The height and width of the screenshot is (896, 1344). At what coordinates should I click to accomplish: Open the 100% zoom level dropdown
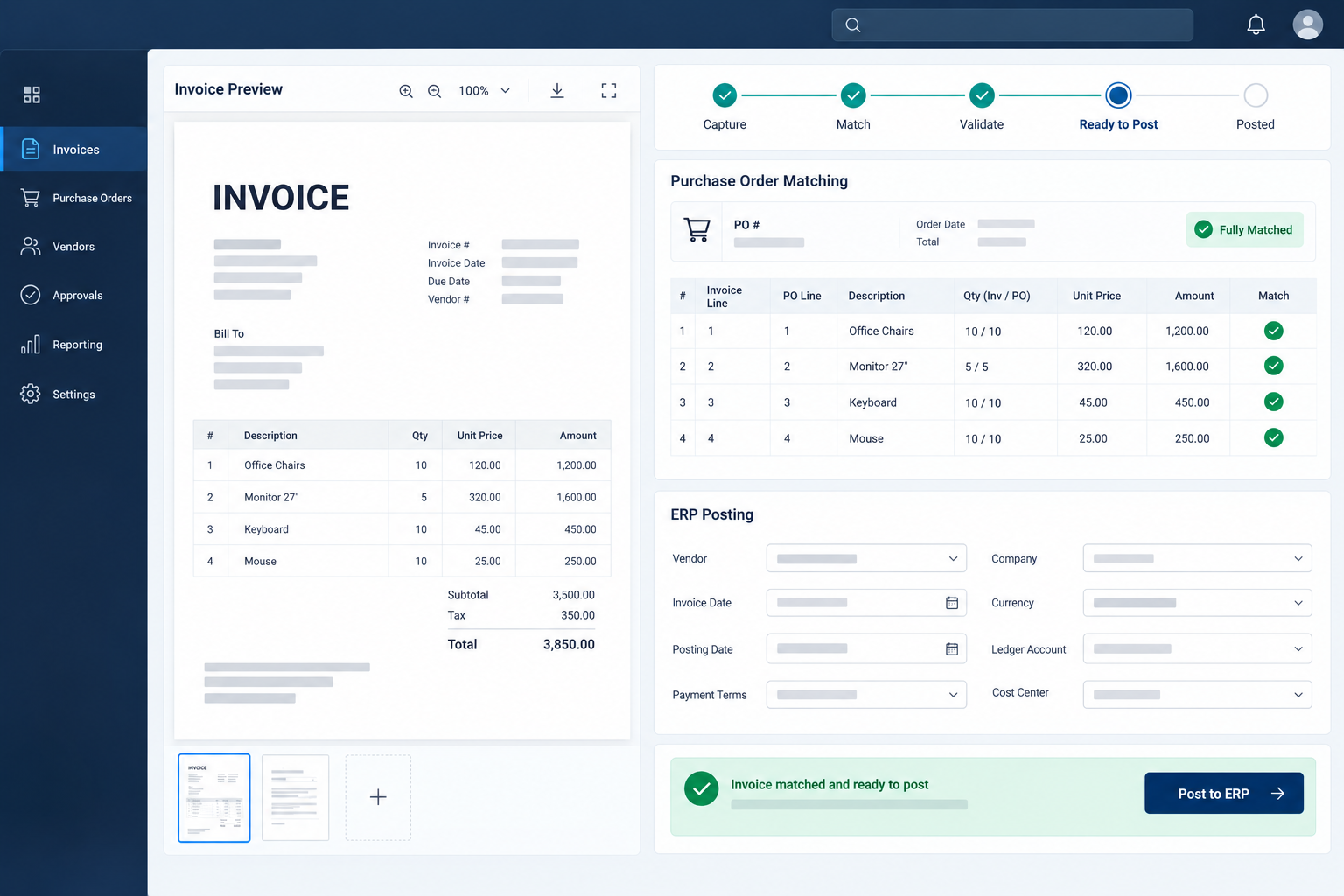(x=485, y=91)
